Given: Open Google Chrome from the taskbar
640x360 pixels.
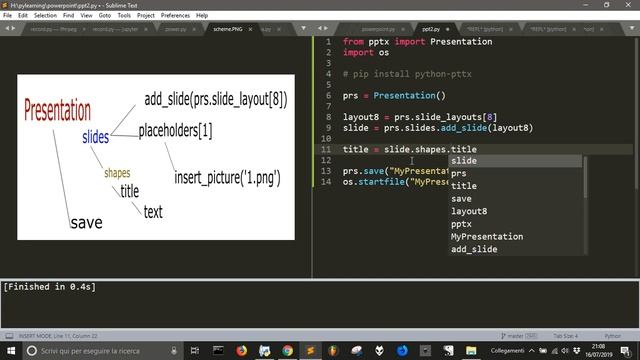Looking at the screenshot, I should click(287, 351).
